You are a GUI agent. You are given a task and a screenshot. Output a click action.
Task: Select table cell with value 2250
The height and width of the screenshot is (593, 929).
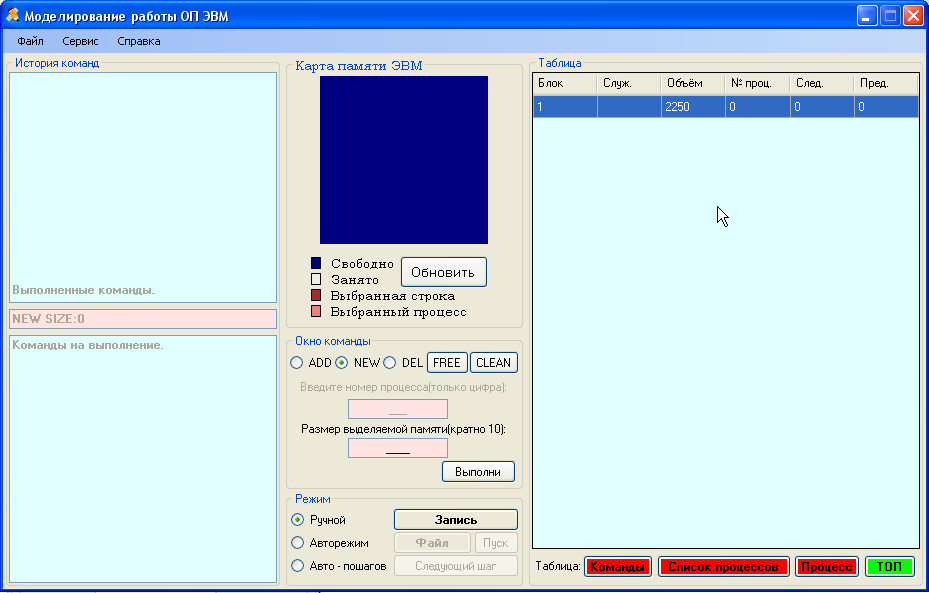(693, 107)
